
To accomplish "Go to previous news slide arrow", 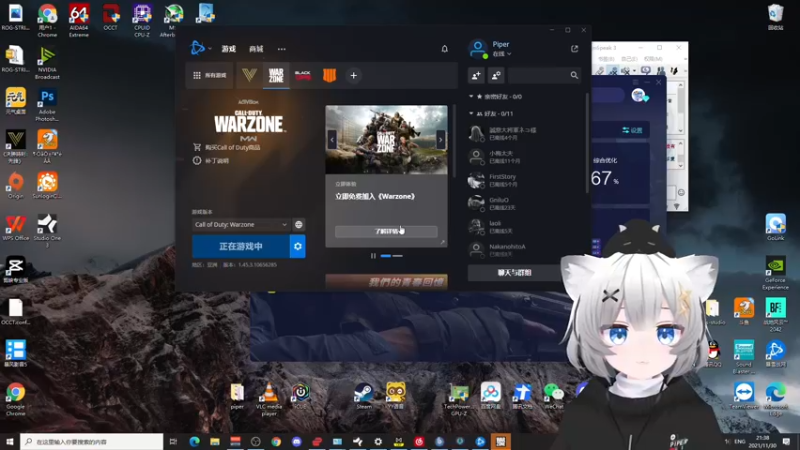I will (332, 139).
